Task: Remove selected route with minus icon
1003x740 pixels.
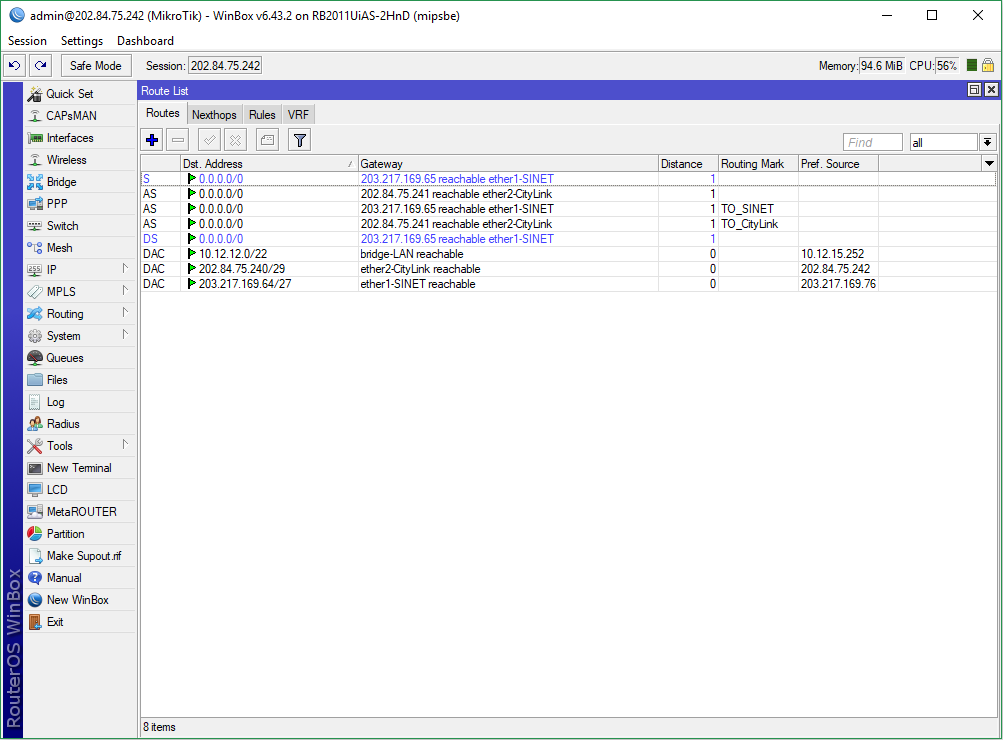Action: [178, 140]
